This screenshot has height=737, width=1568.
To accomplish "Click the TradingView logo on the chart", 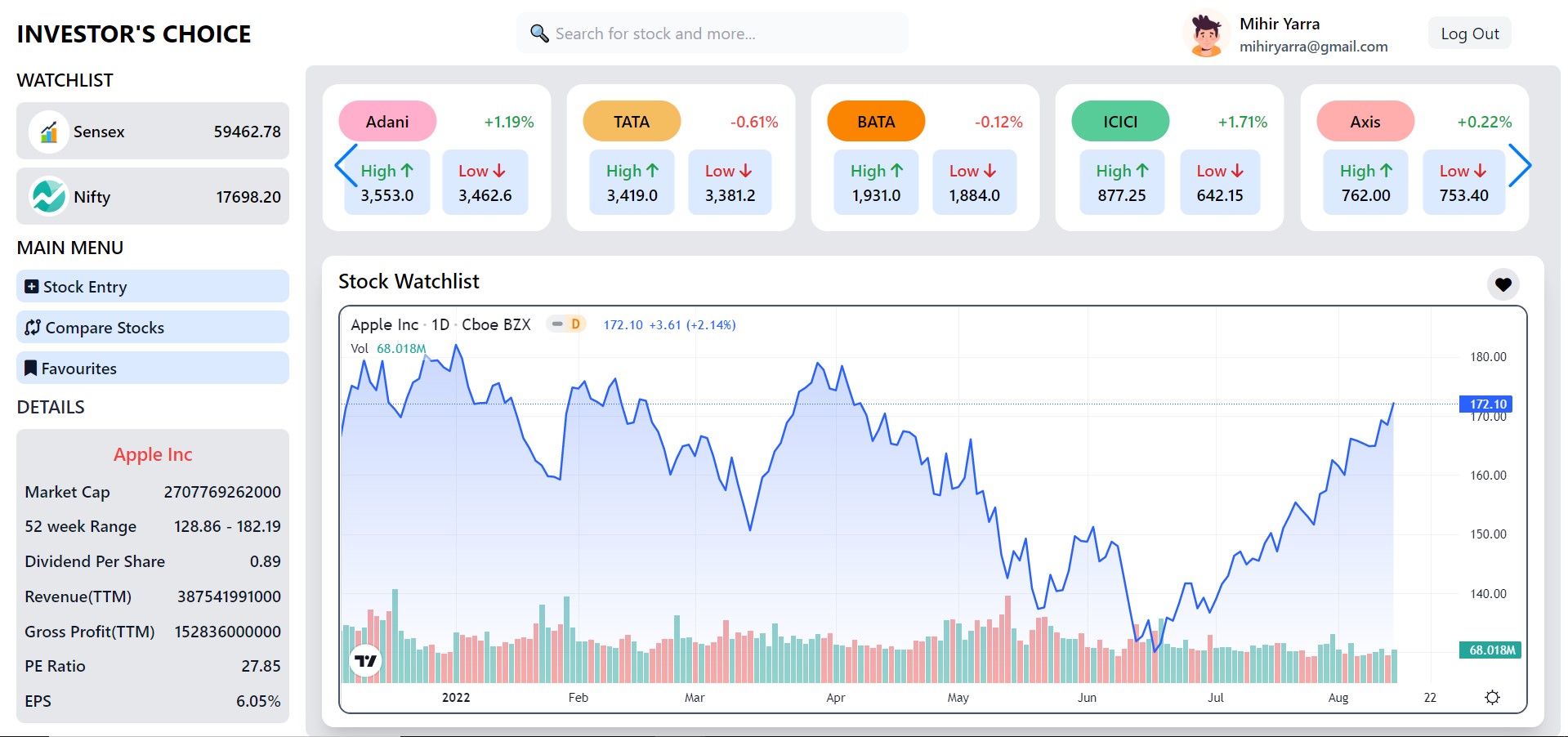I will 366,660.
